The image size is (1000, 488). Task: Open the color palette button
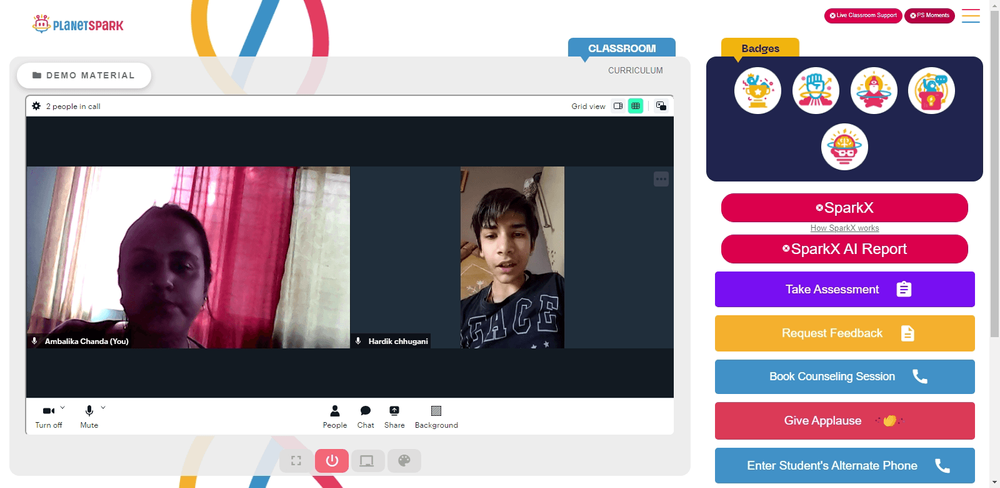(404, 461)
